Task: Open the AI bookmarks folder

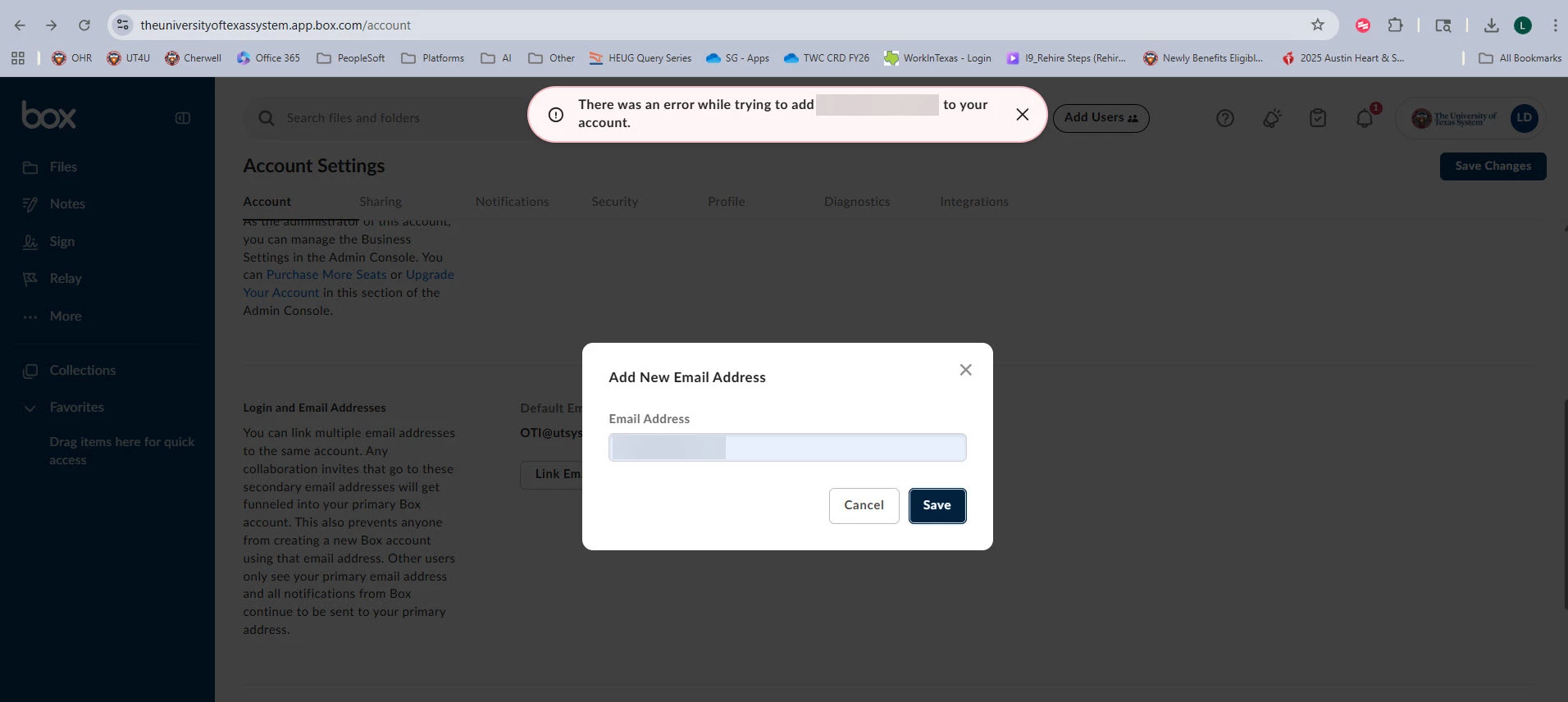Action: (496, 58)
